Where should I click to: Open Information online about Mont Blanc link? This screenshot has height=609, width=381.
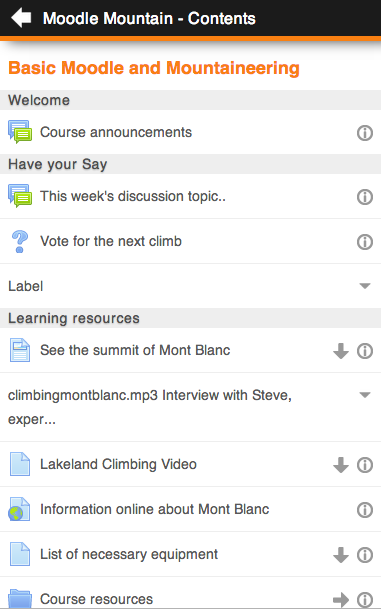(x=155, y=509)
